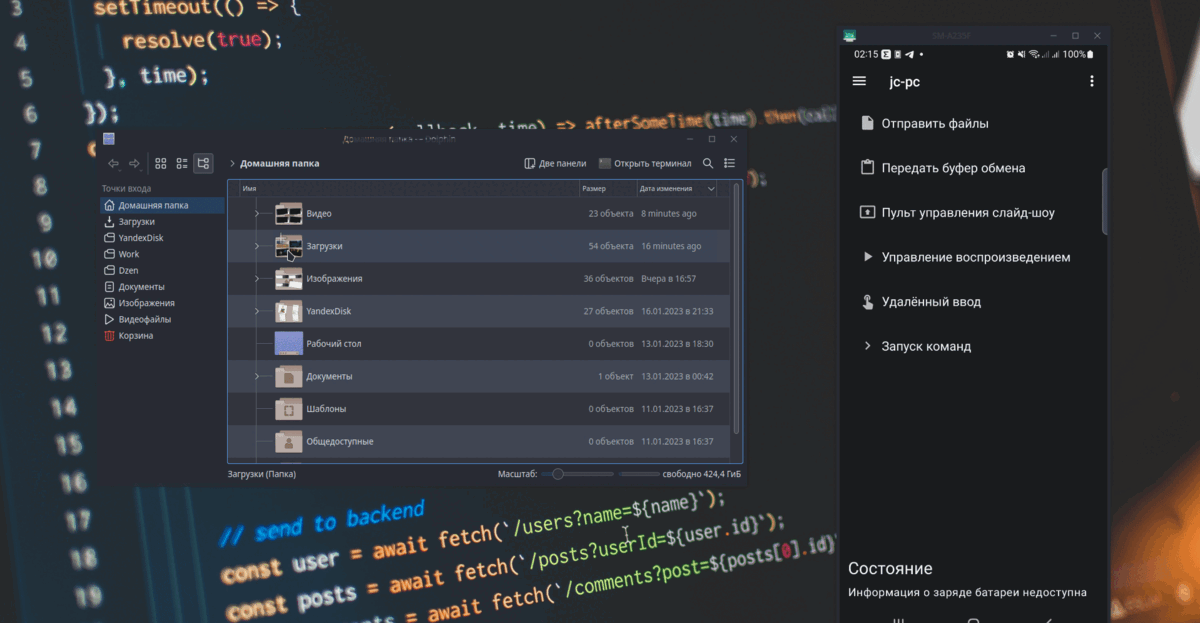Go back in Dolphin navigation history

click(113, 163)
